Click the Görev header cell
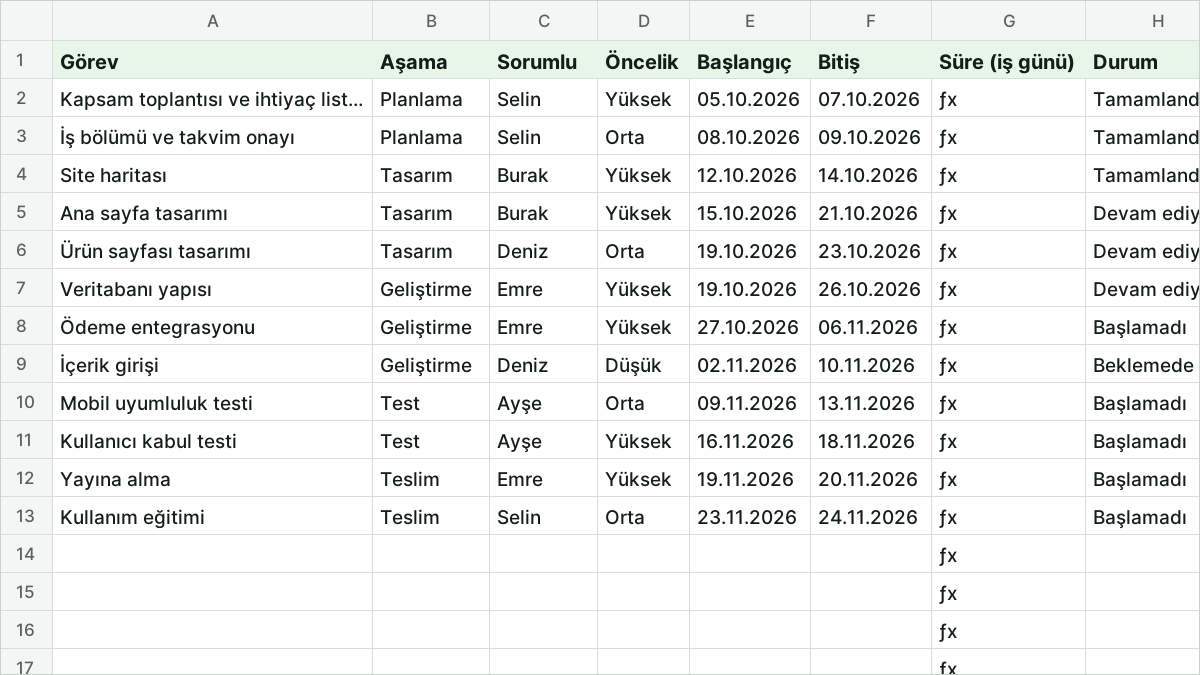The image size is (1200, 675). click(212, 61)
